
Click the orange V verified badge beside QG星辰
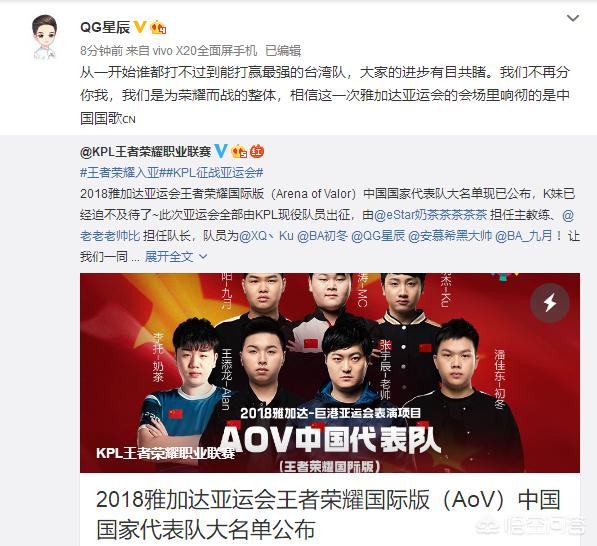pos(140,27)
